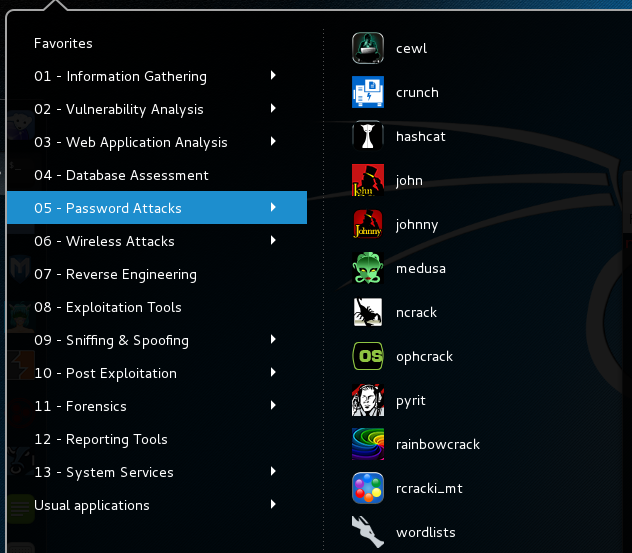
Task: Select the crunch text label
Action: click(417, 92)
